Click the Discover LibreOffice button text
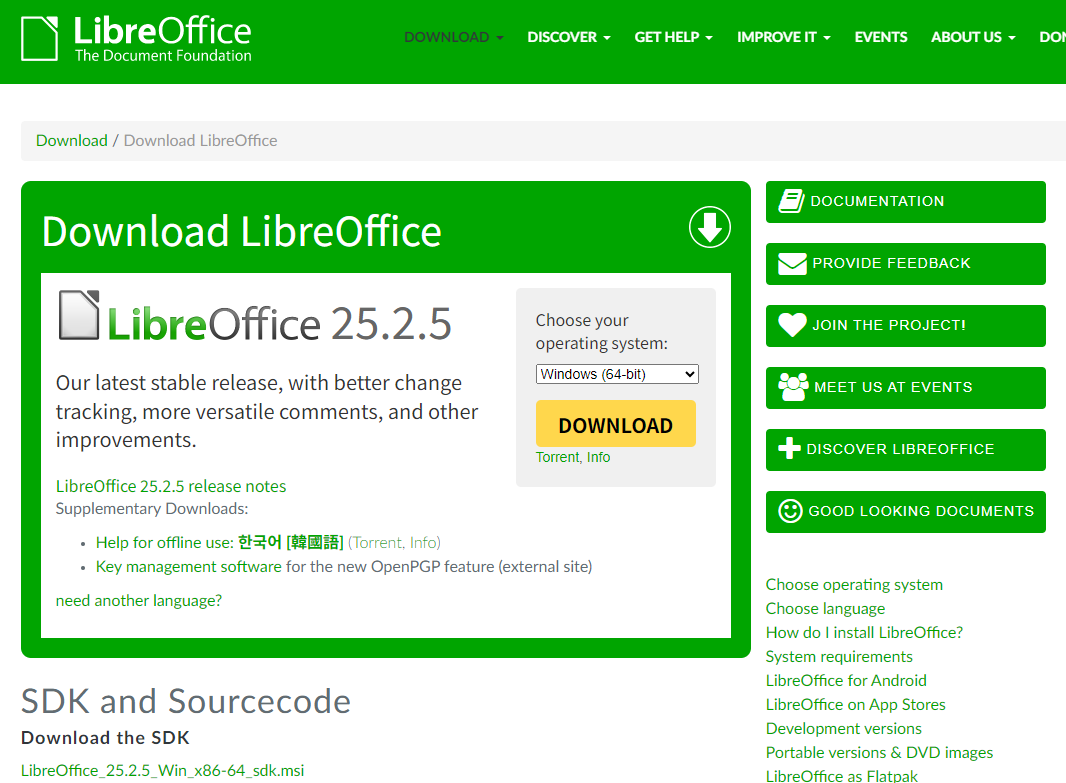This screenshot has width=1066, height=783. click(900, 449)
